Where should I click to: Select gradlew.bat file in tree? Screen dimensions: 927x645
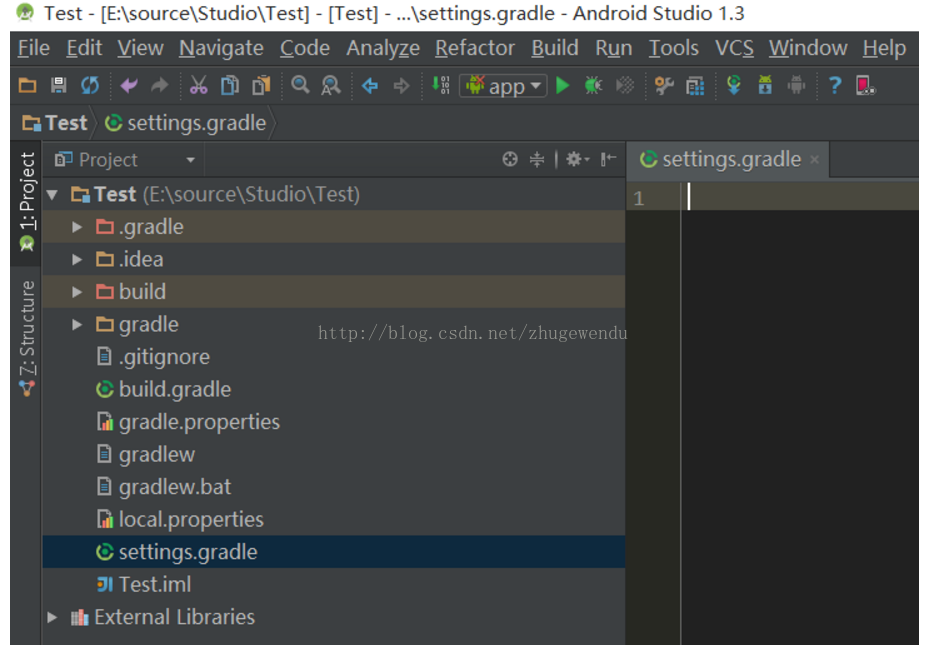[x=334, y=487]
